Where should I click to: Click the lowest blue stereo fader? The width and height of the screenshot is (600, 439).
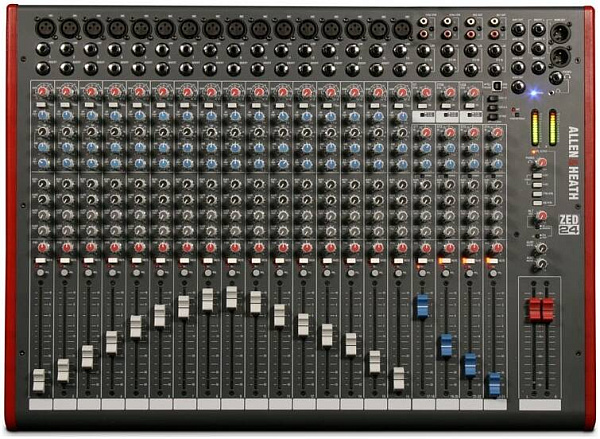pyautogui.click(x=494, y=384)
